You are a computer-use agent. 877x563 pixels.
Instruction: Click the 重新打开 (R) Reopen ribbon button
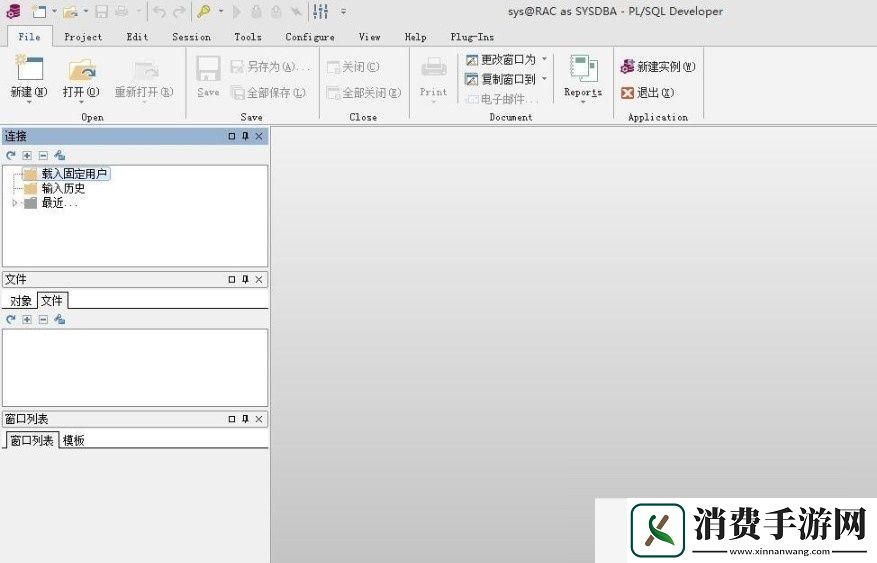click(144, 79)
